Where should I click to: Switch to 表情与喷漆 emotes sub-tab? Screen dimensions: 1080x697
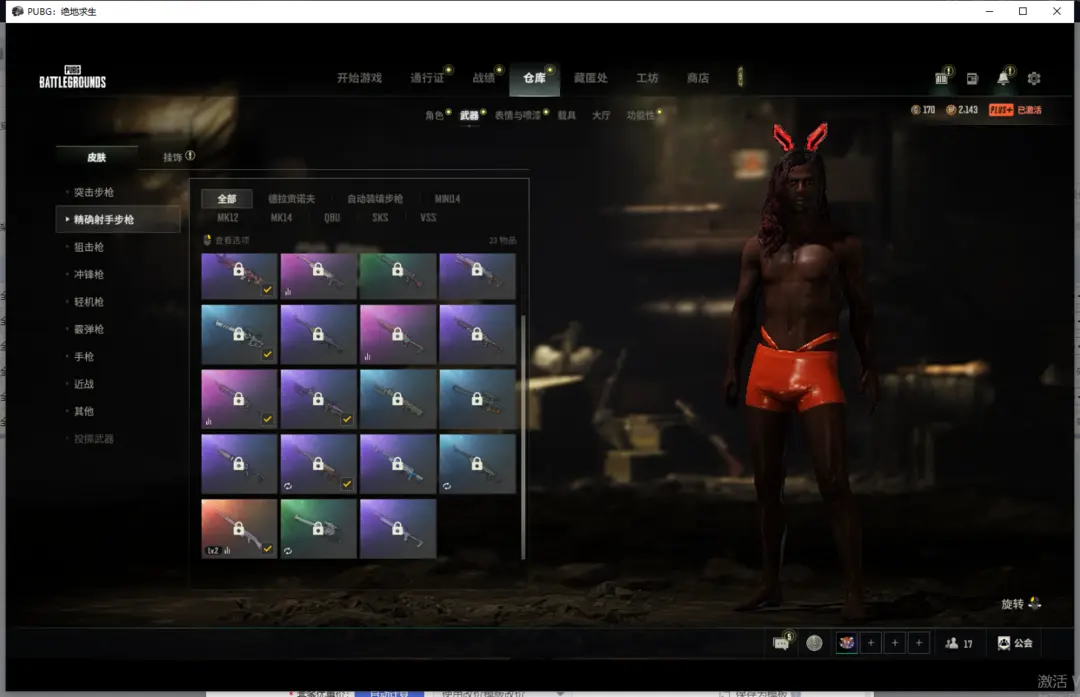pos(518,115)
